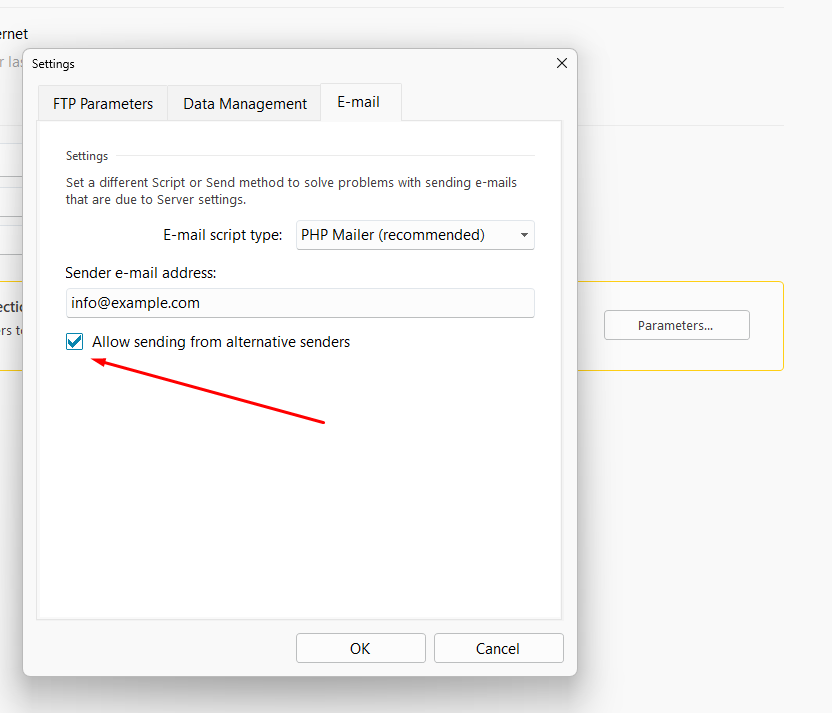
Task: Close the Settings dialog with X
Action: (561, 63)
